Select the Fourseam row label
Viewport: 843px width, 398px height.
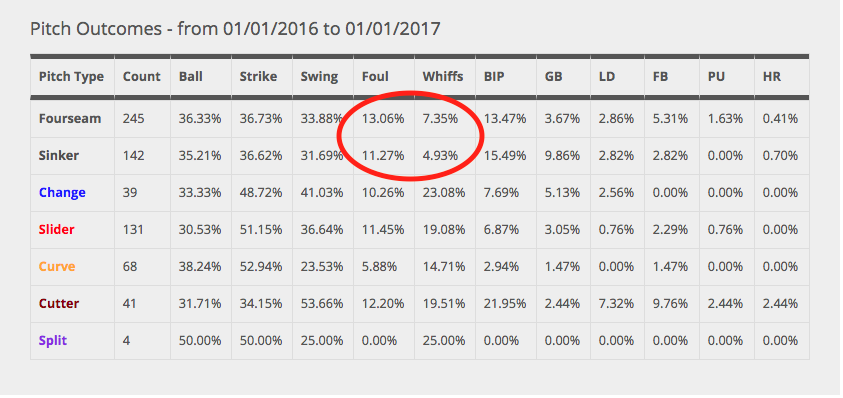pyautogui.click(x=70, y=118)
